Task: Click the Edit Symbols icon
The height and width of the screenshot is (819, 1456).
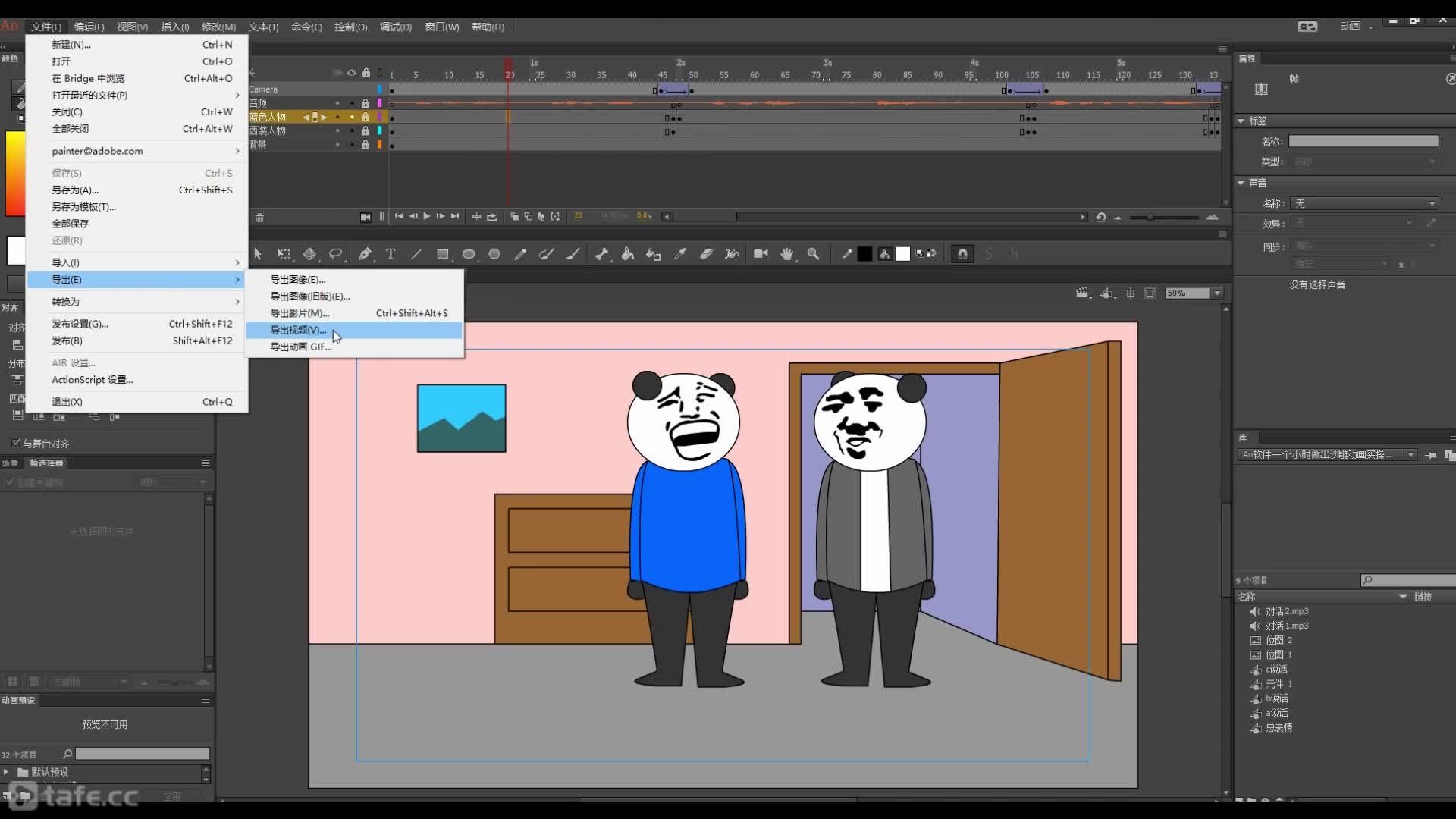Action: click(1108, 293)
